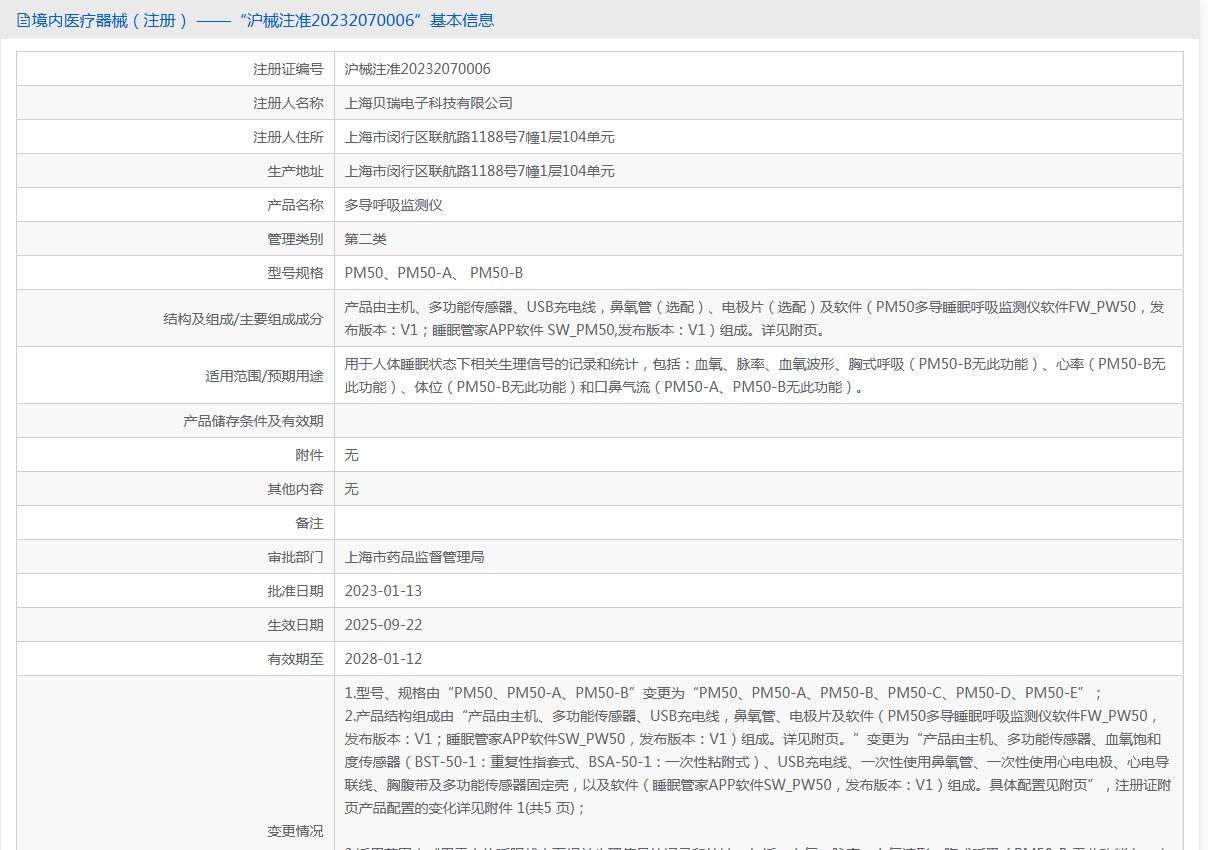The width and height of the screenshot is (1211, 850).
Task: Select approval date 2023-01-13
Action: point(384,591)
